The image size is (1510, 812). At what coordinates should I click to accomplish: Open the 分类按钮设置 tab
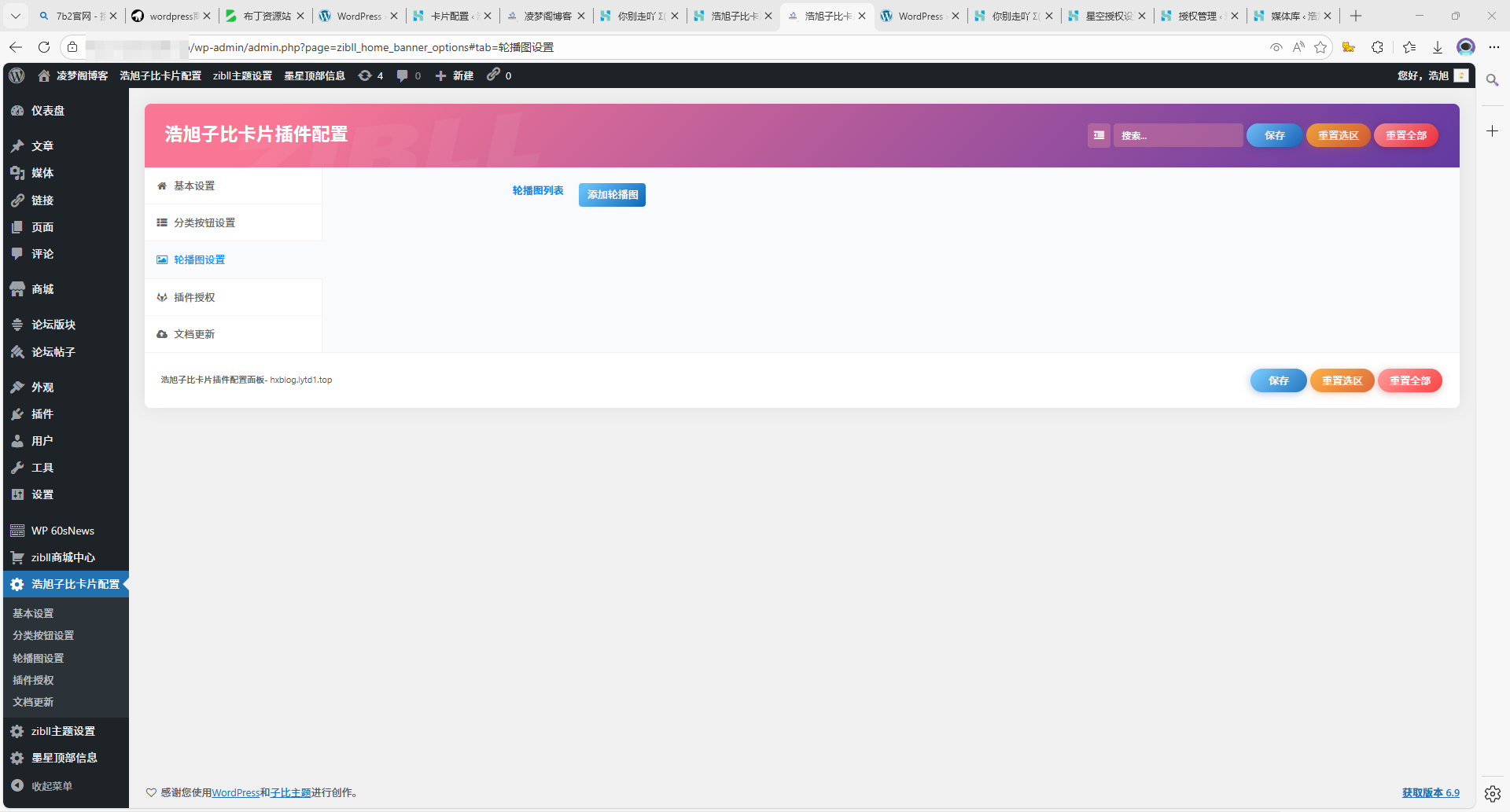tap(204, 223)
